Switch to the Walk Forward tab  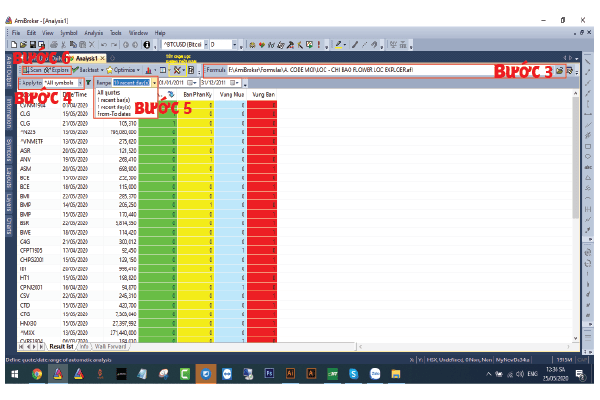click(x=110, y=346)
